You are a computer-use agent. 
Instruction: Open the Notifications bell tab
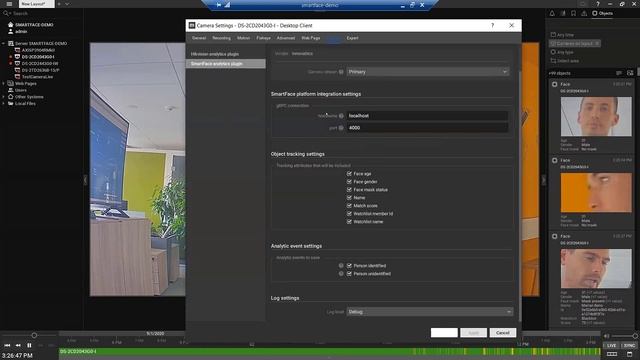tap(552, 13)
